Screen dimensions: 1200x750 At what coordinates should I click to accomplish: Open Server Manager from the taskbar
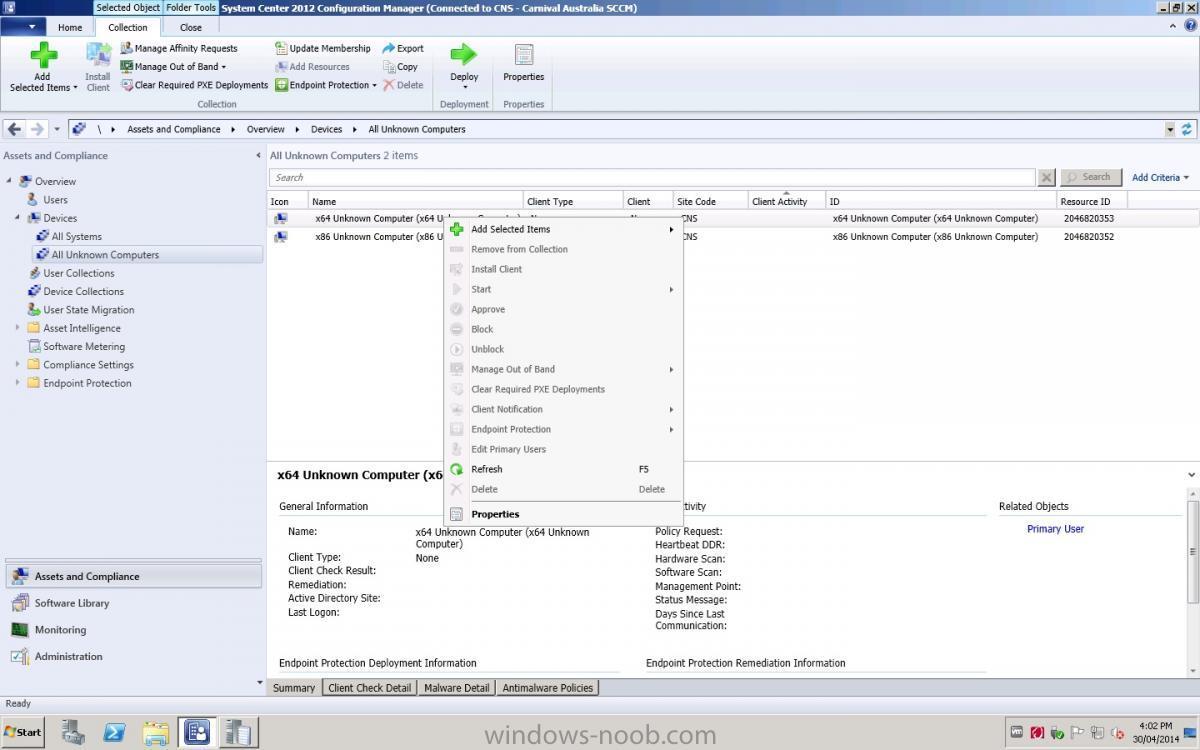coord(73,732)
